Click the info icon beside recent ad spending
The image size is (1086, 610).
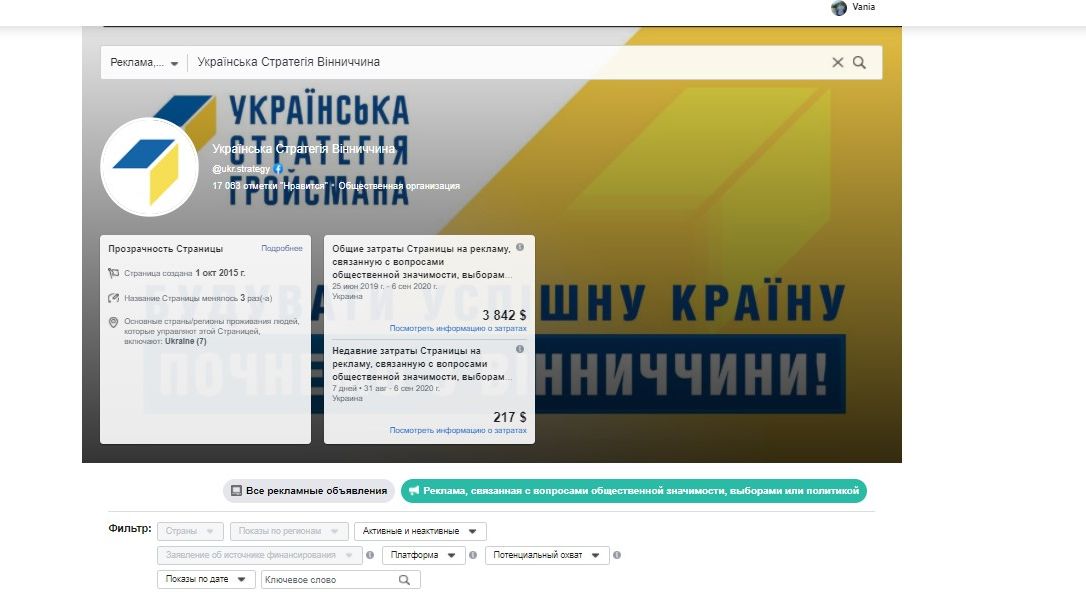[520, 349]
